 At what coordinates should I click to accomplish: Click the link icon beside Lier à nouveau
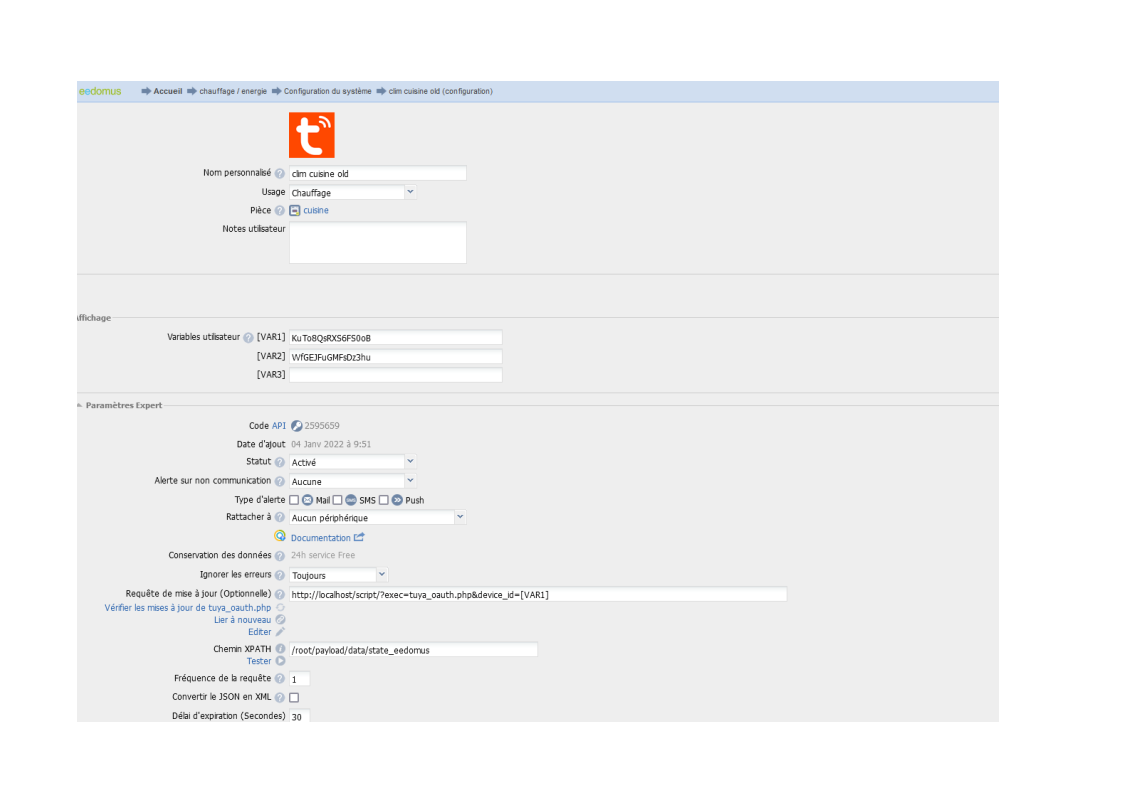(280, 620)
